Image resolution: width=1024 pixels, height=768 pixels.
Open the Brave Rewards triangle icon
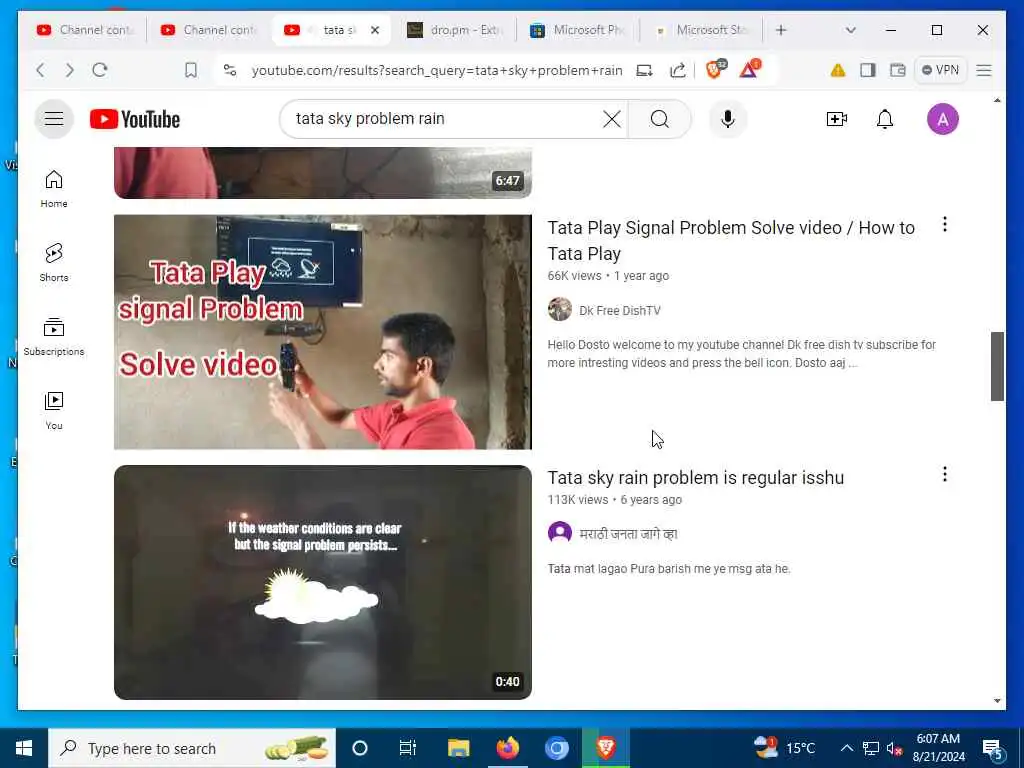(750, 69)
